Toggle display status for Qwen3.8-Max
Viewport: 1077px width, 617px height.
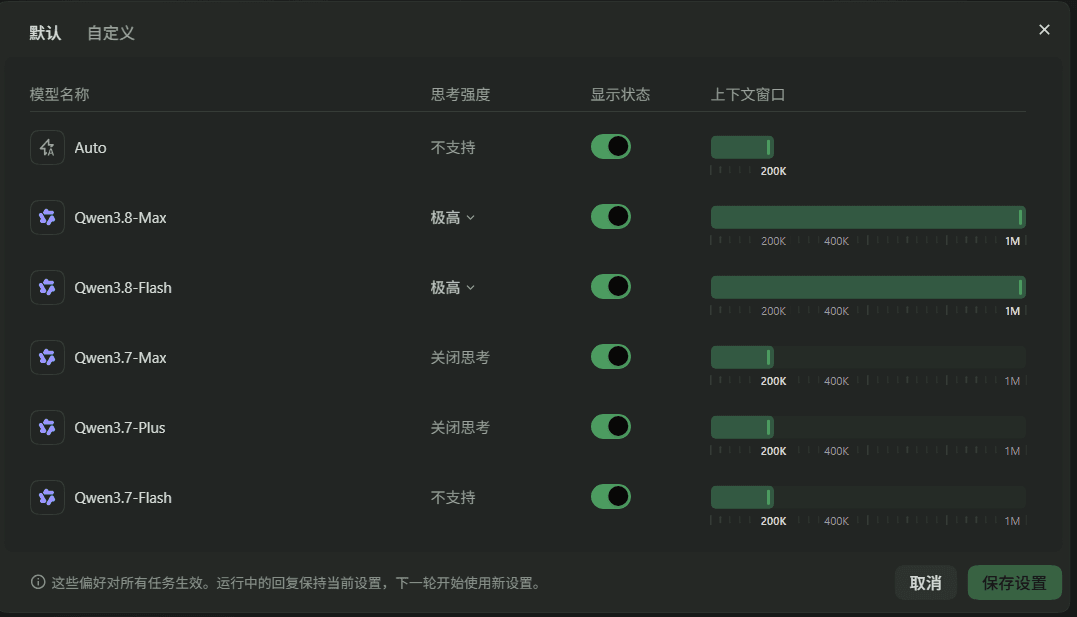(x=611, y=217)
